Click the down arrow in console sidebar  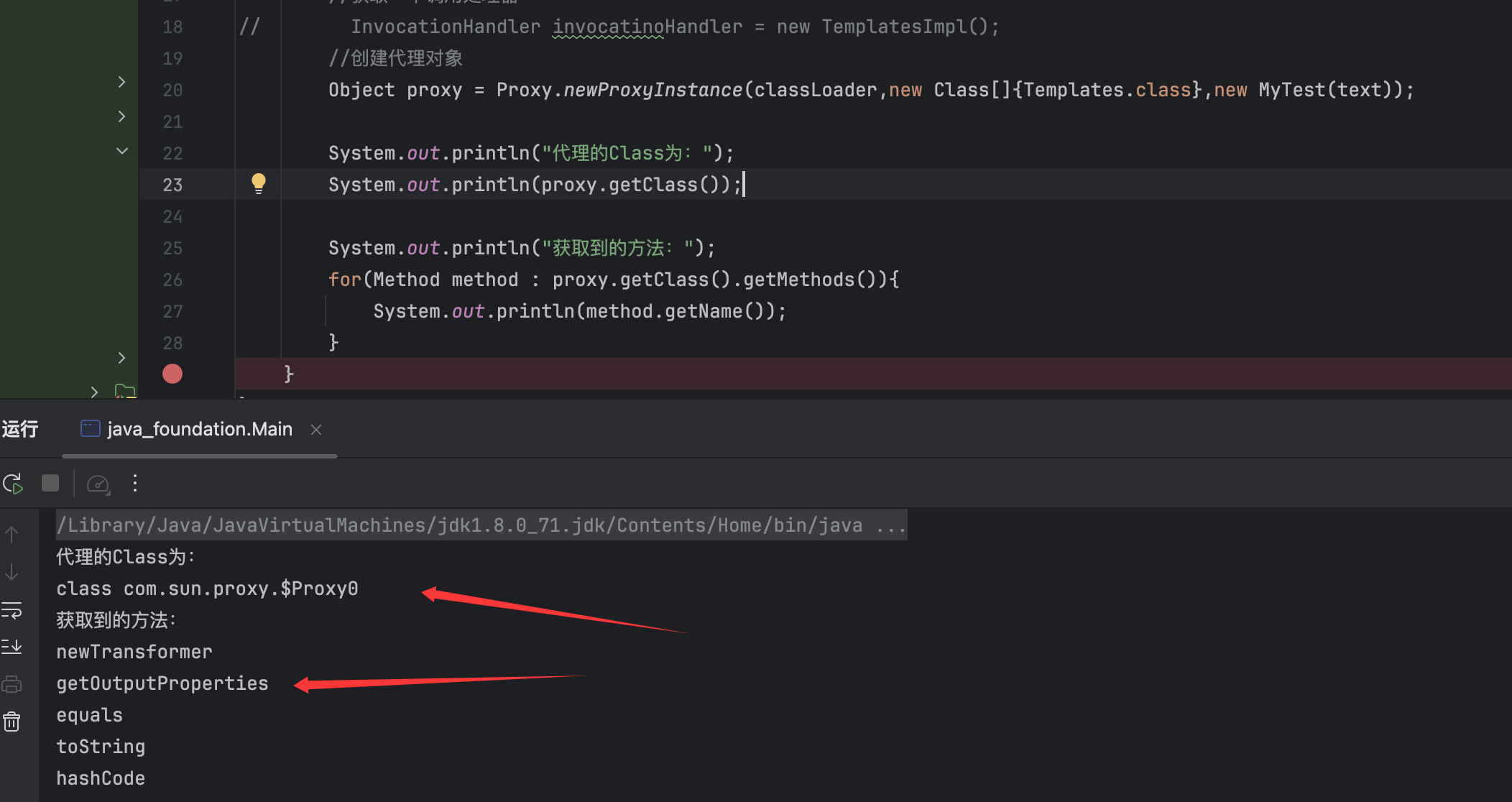pos(11,573)
